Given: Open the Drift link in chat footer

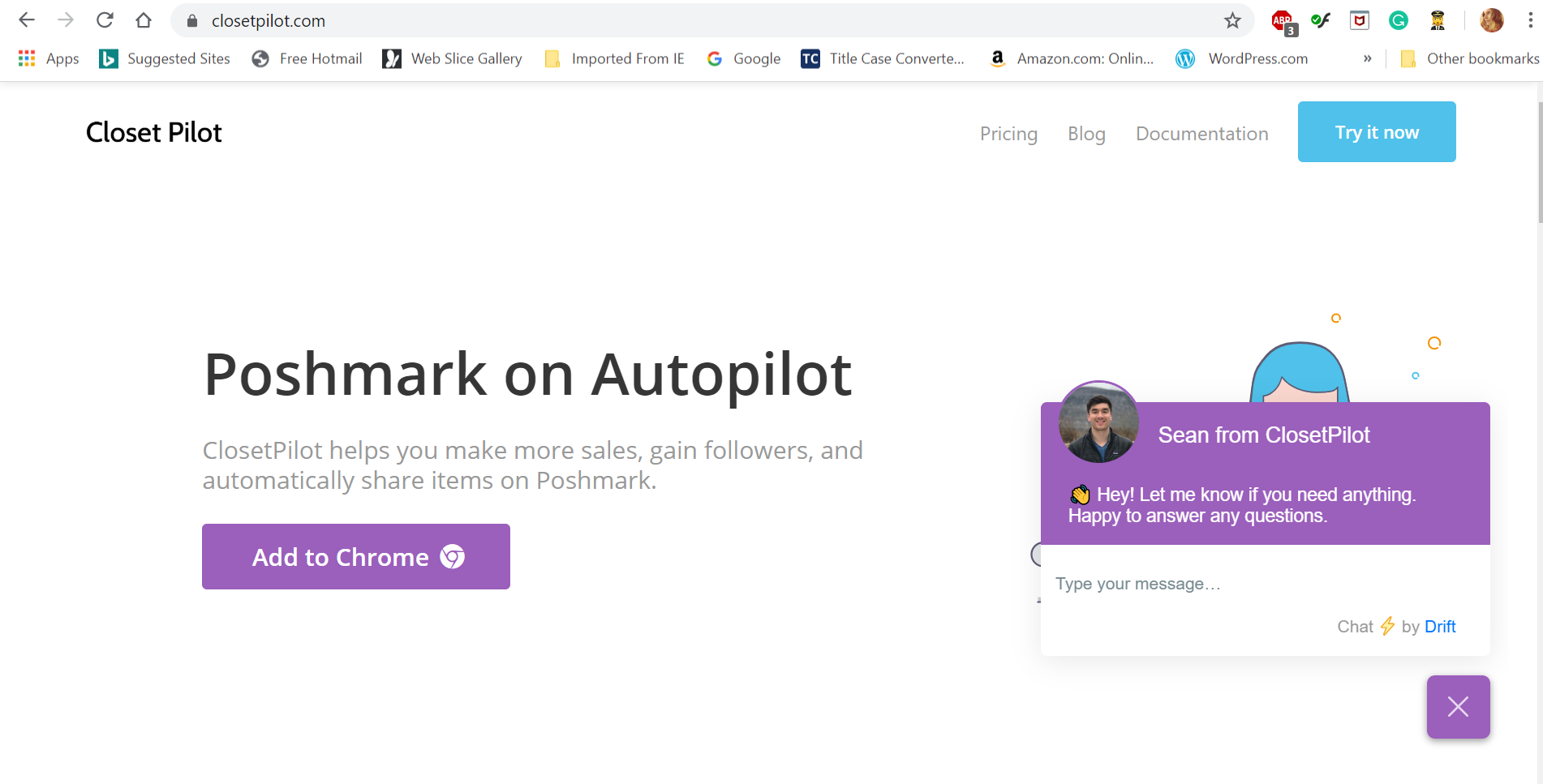Looking at the screenshot, I should click(x=1440, y=627).
